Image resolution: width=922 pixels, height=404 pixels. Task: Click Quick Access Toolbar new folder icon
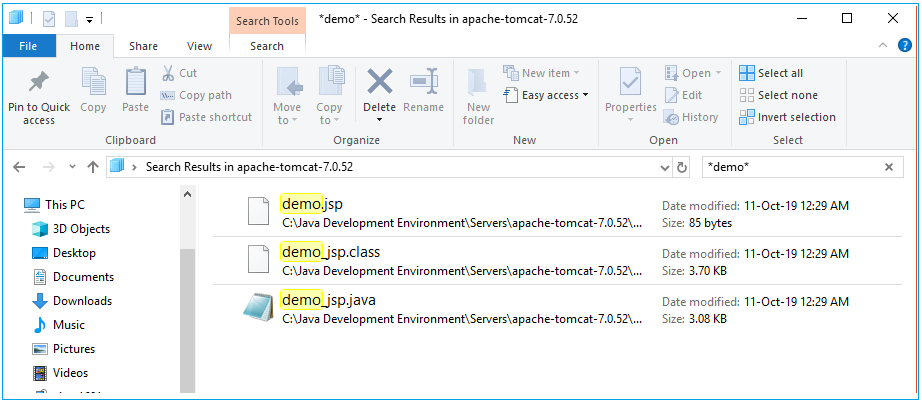coord(71,19)
